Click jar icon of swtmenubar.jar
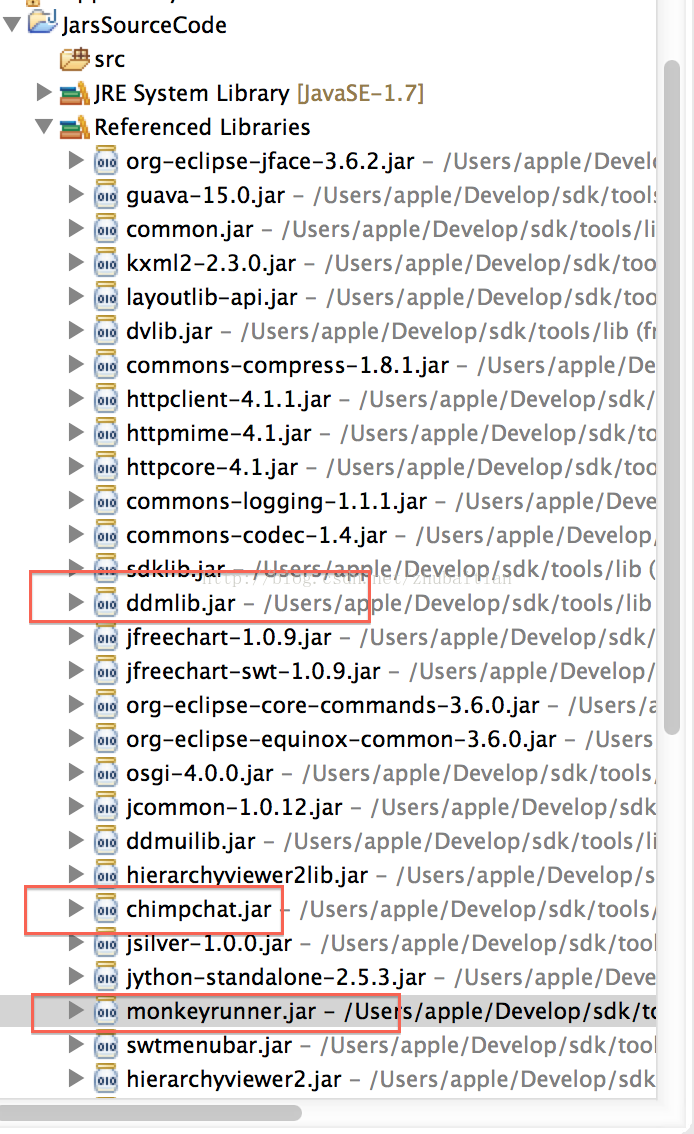This screenshot has height=1134, width=694. click(106, 1044)
